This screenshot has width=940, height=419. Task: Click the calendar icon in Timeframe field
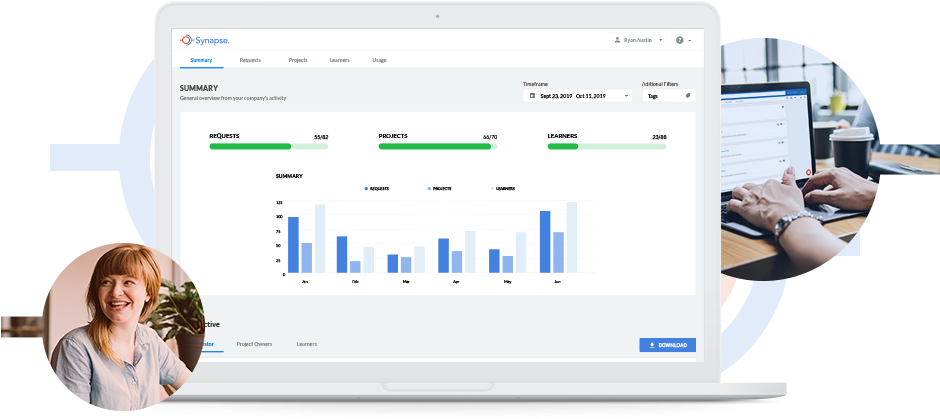click(532, 95)
